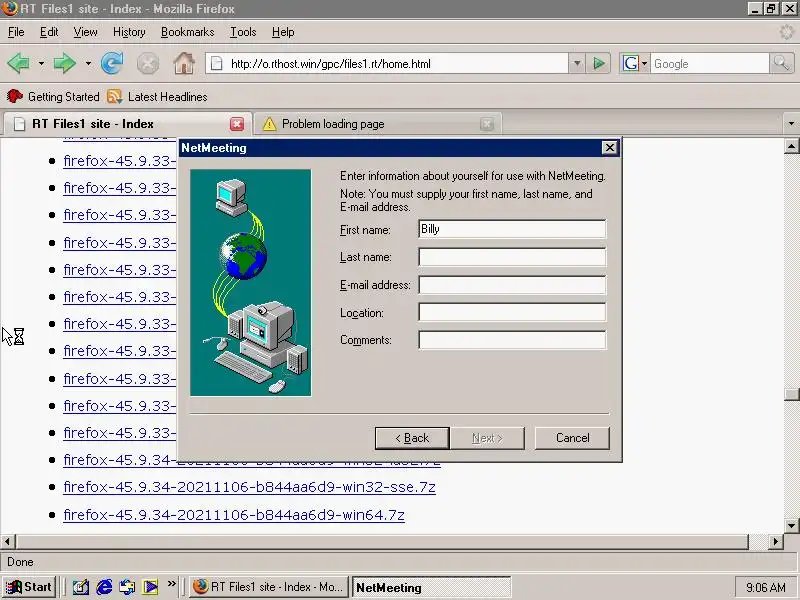The height and width of the screenshot is (600, 800).
Task: Launch Windows Media Player from quick launch
Action: pos(151,587)
